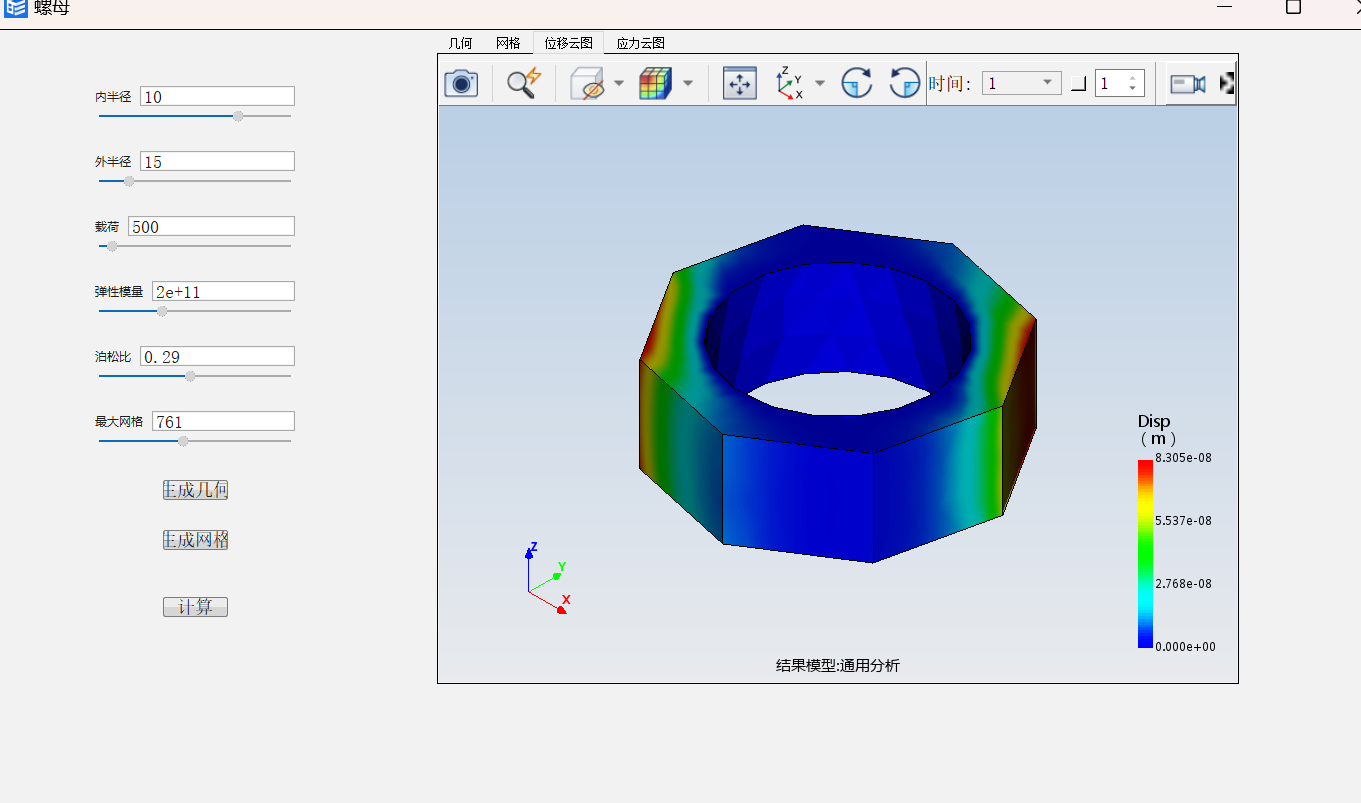
Task: Click the 最大网格 slider handle
Action: (x=183, y=441)
